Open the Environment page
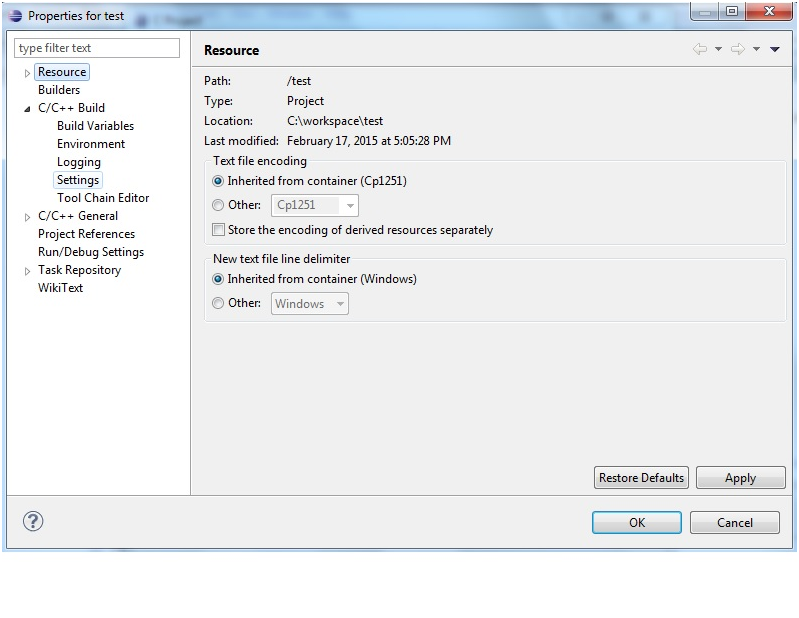799x618 pixels. click(91, 144)
